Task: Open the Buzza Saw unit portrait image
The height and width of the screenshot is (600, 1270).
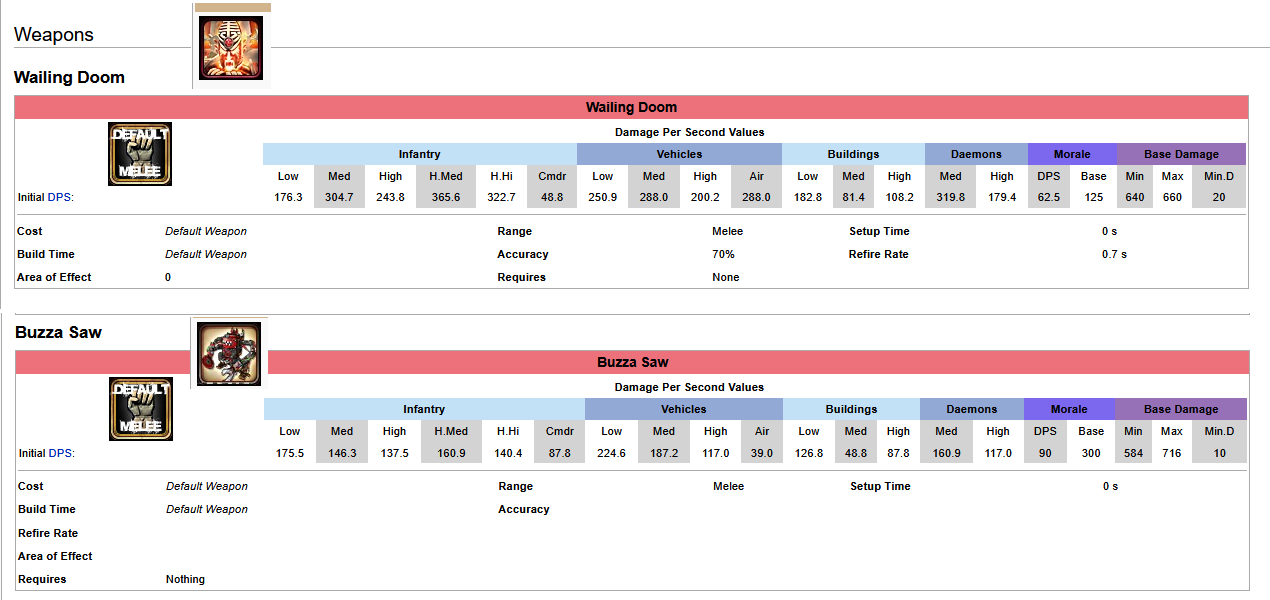Action: coord(229,354)
